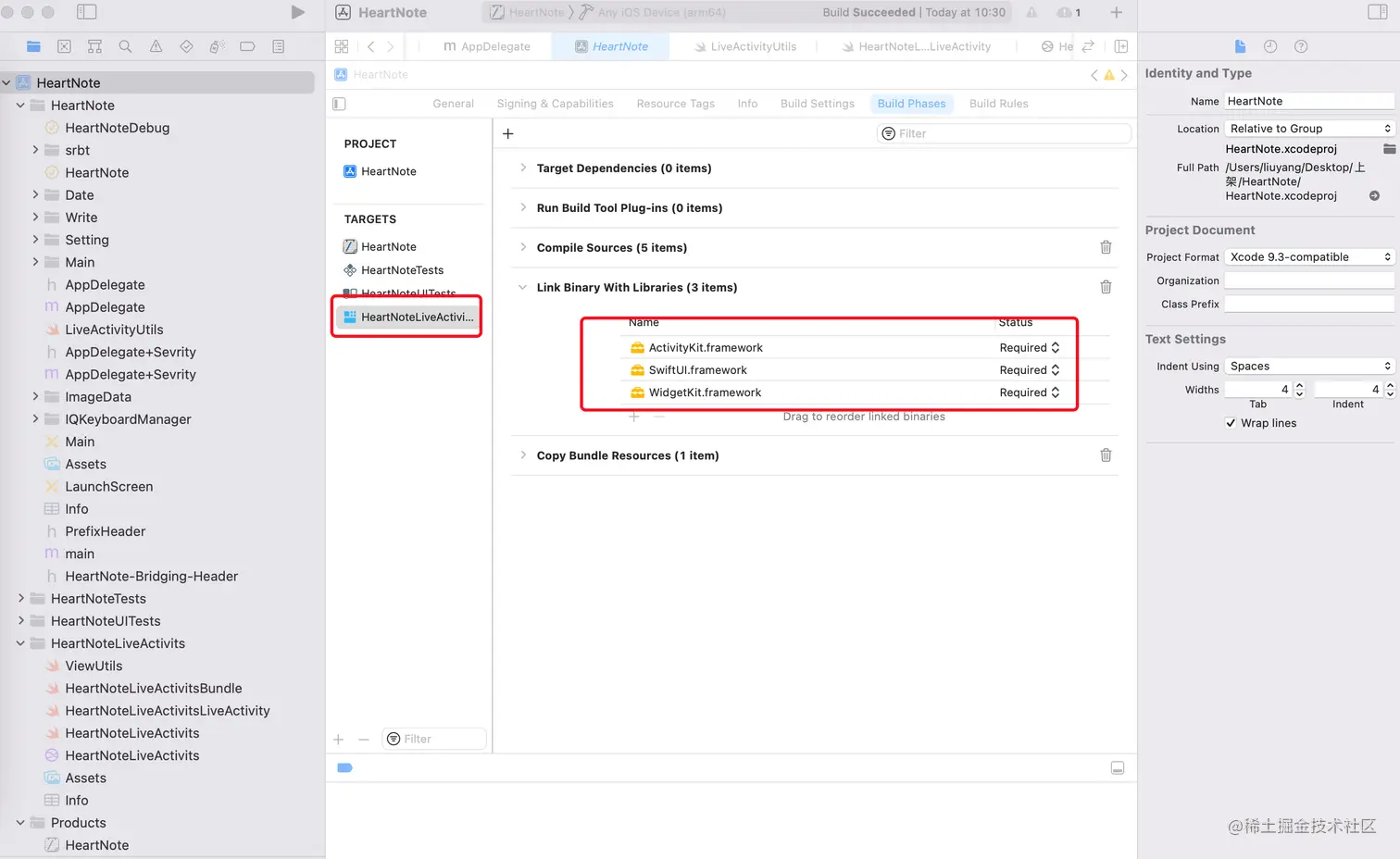
Task: Select the HeartNoteLiveActivi... target
Action: [407, 317]
